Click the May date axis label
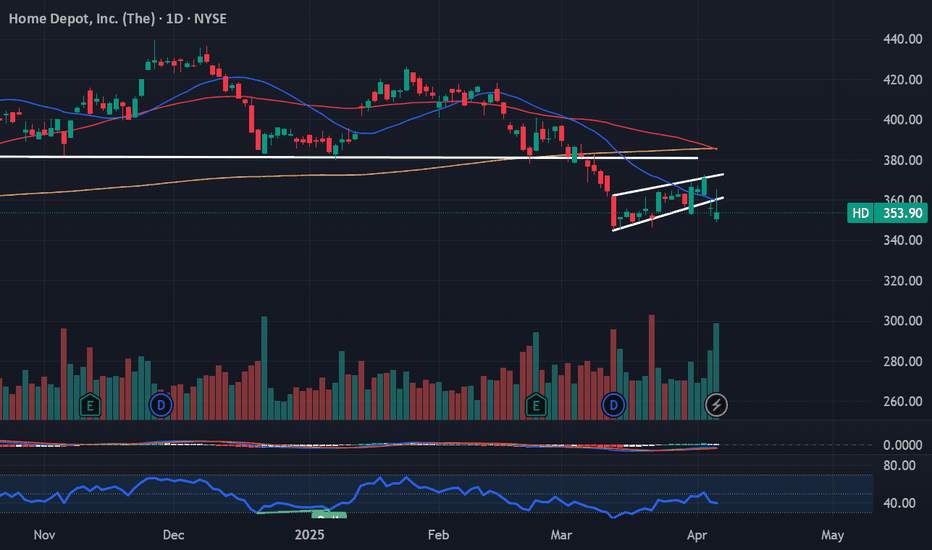The width and height of the screenshot is (932, 550). (x=833, y=535)
